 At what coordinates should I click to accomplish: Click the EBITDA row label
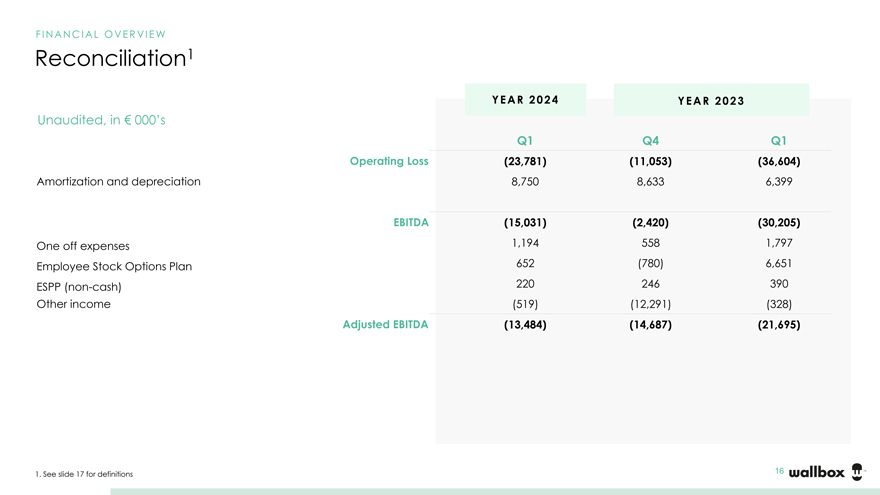(412, 223)
